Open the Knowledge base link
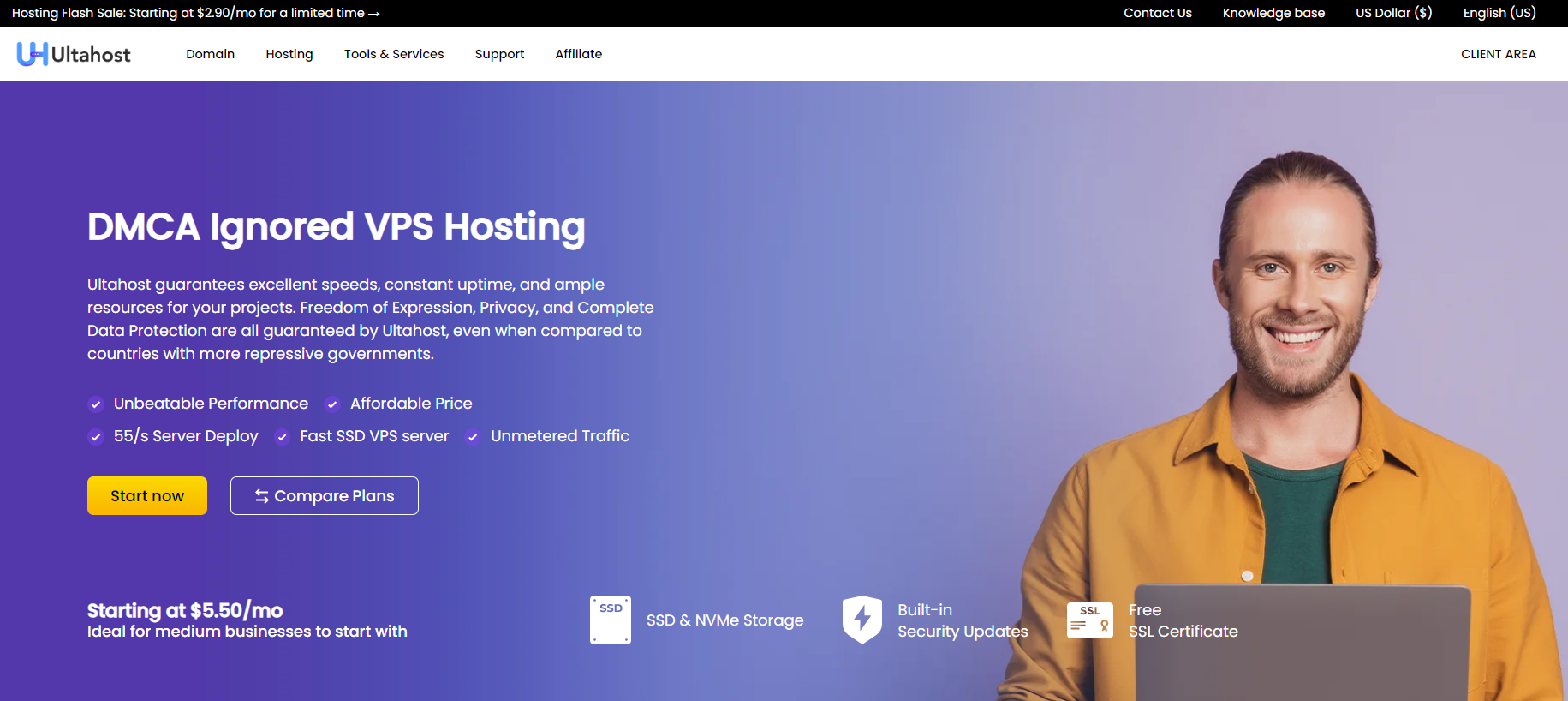Screen dimensions: 1568x701 (x=1273, y=13)
